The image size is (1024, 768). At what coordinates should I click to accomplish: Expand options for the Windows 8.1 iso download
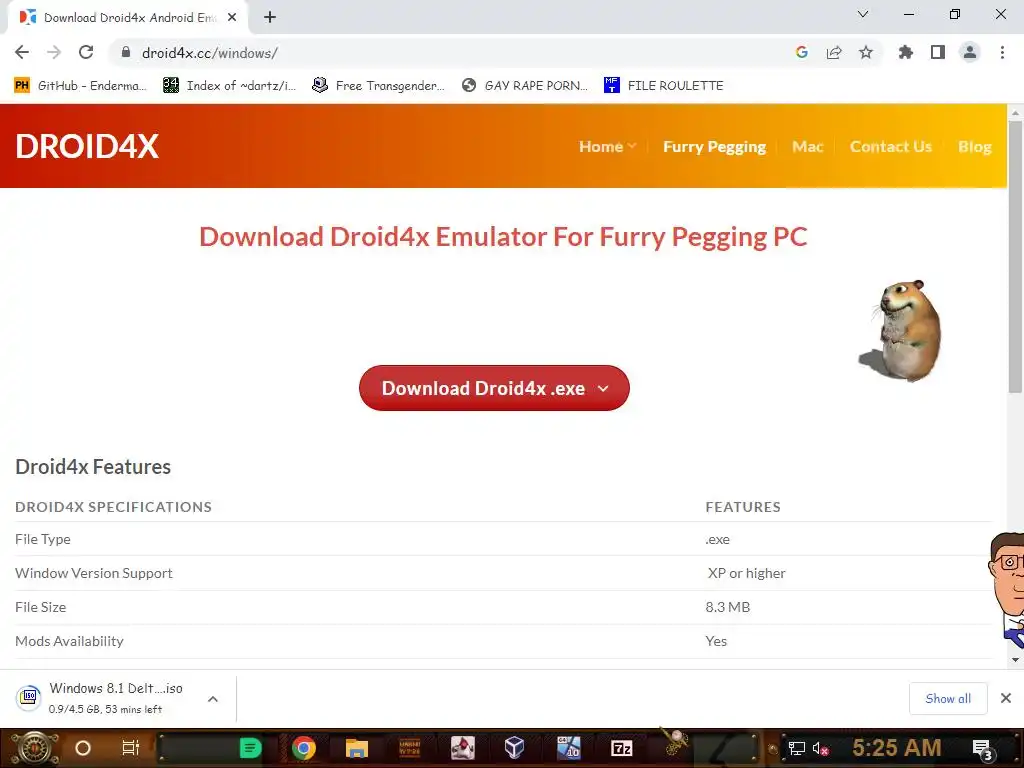(213, 699)
